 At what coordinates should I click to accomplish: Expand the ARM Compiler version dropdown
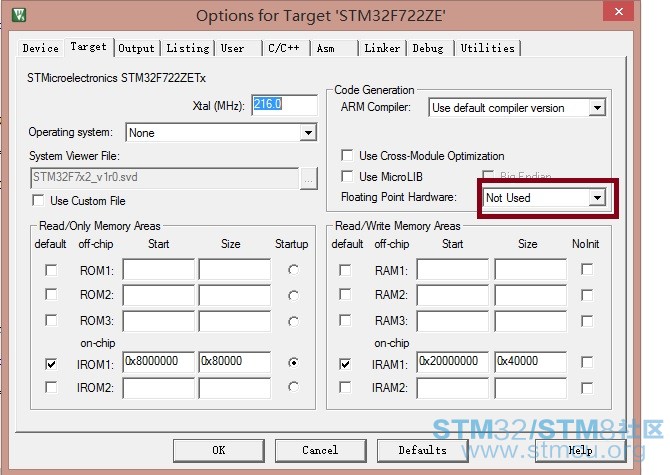[x=597, y=108]
